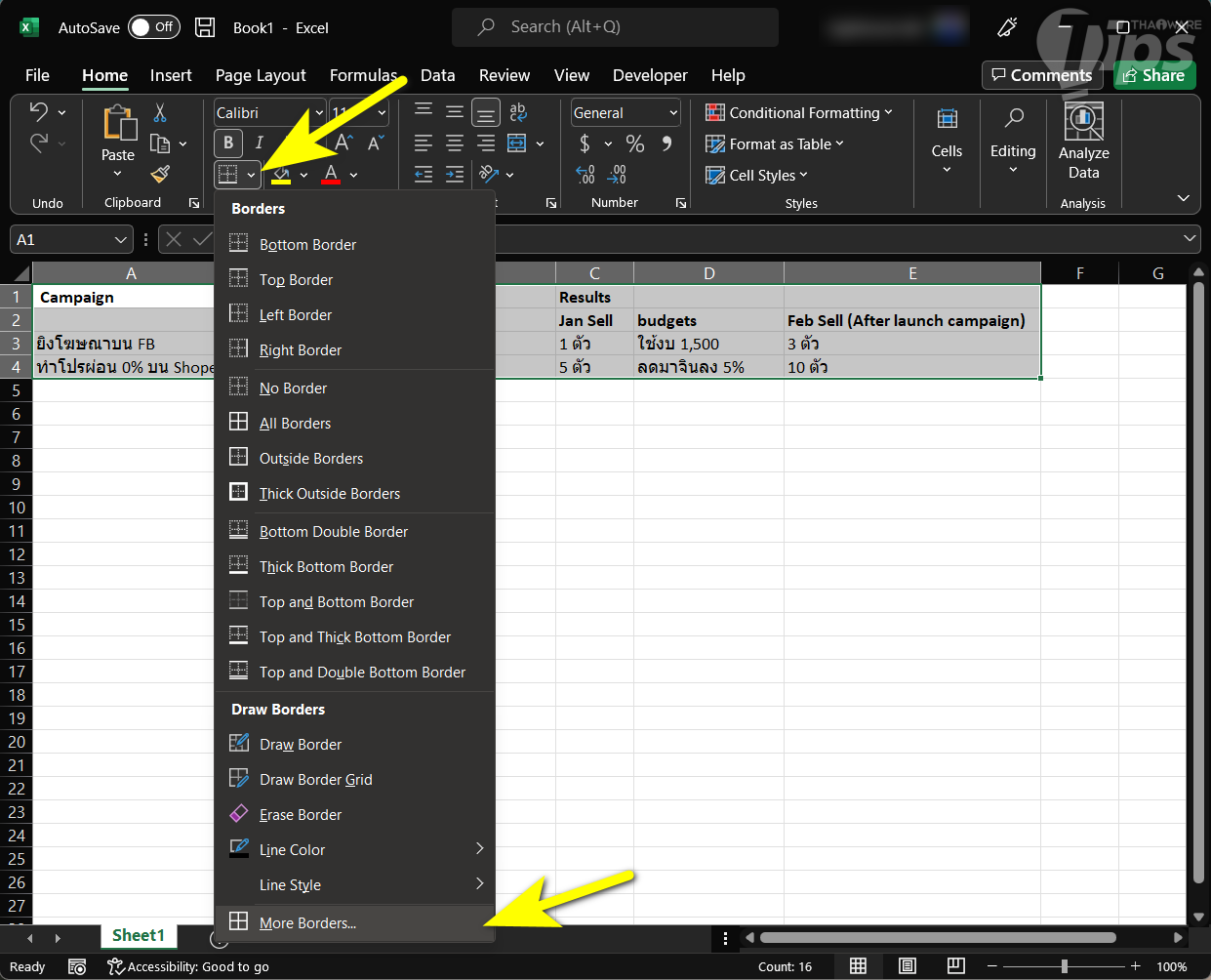
Task: Click the Save icon in title bar
Action: [x=205, y=27]
